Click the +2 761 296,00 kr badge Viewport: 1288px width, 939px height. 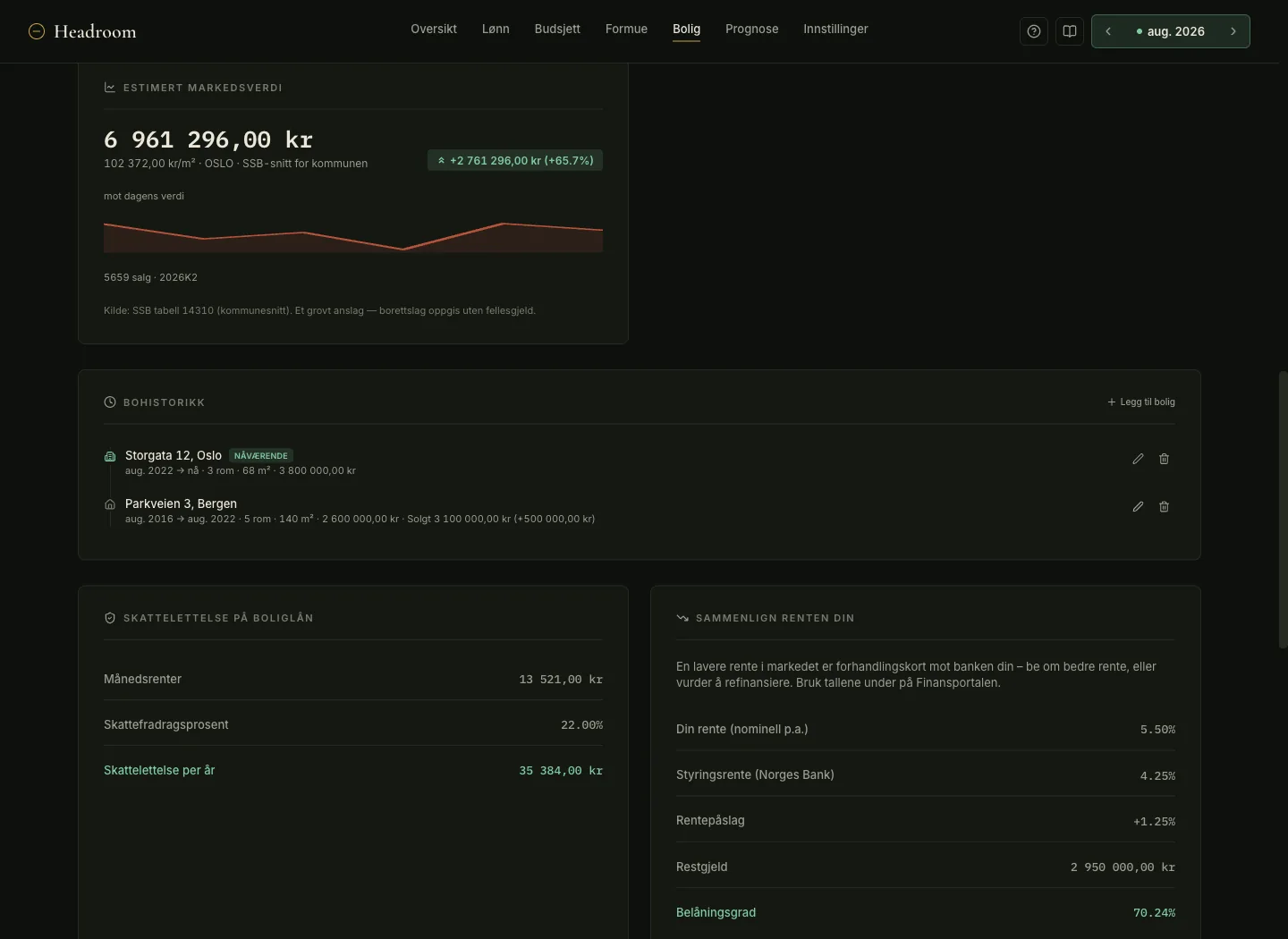click(515, 160)
